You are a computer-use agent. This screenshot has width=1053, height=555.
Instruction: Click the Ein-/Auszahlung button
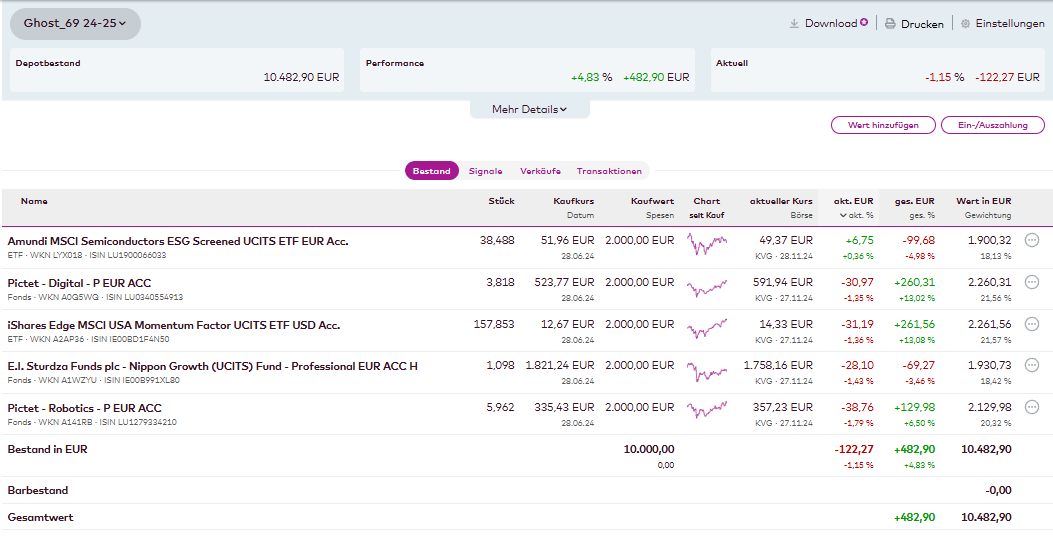[x=992, y=125]
